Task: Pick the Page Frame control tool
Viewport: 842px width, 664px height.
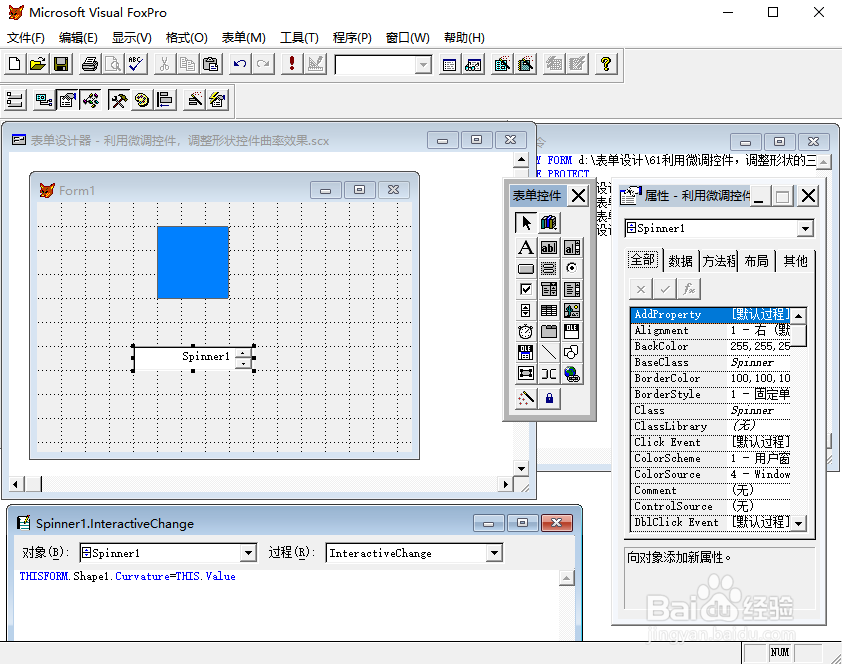Action: pos(549,331)
